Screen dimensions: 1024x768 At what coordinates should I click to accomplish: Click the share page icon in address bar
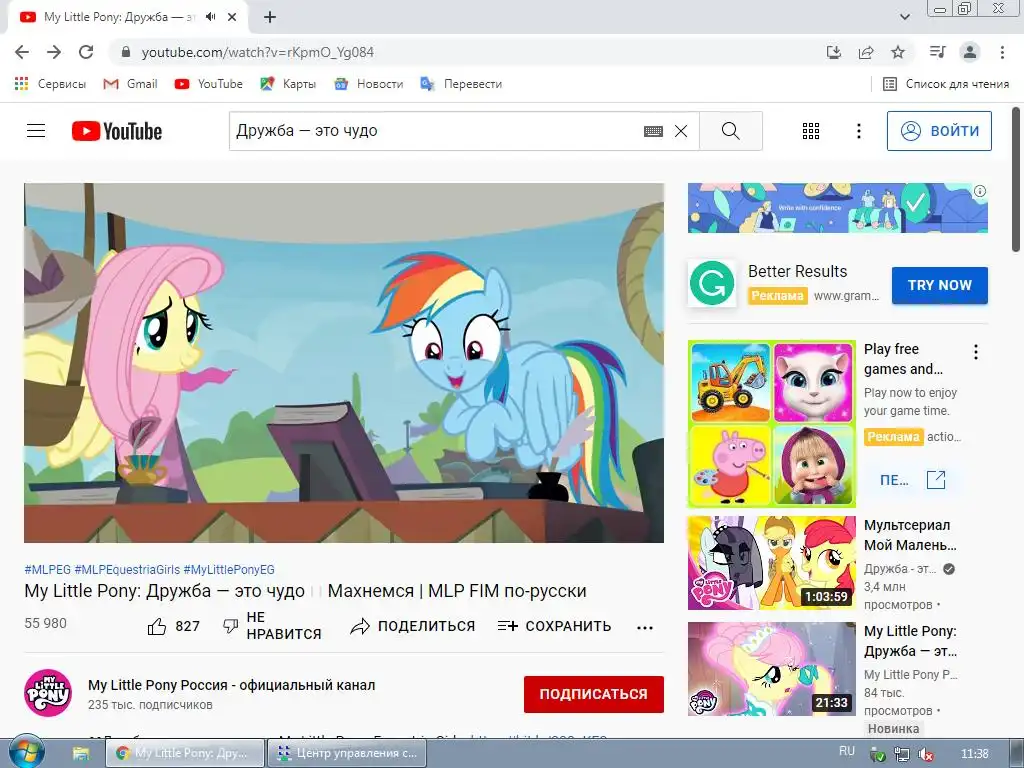866,52
